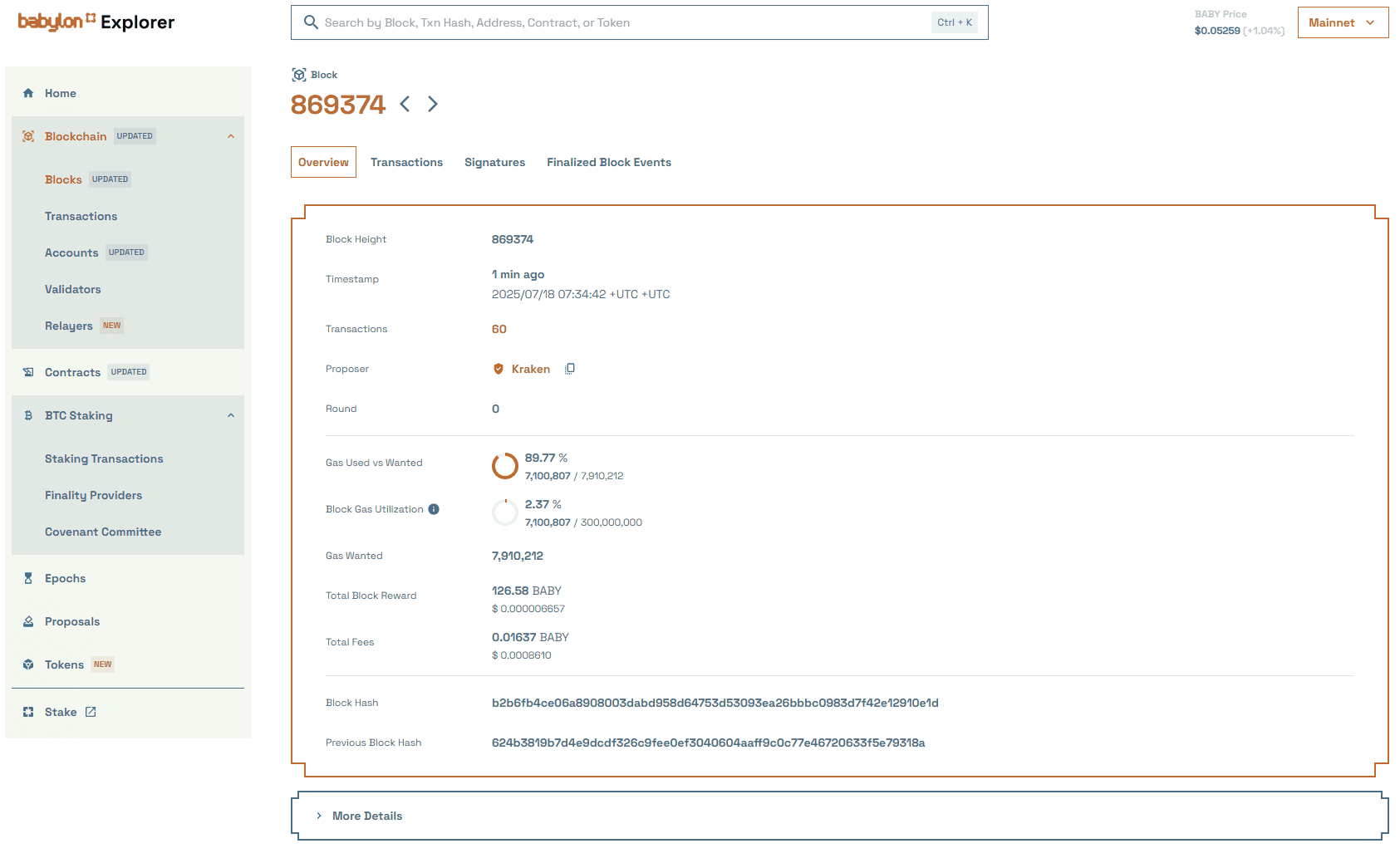Viewport: 1400px width, 858px height.
Task: Go to next block using right arrow
Action: click(x=433, y=104)
